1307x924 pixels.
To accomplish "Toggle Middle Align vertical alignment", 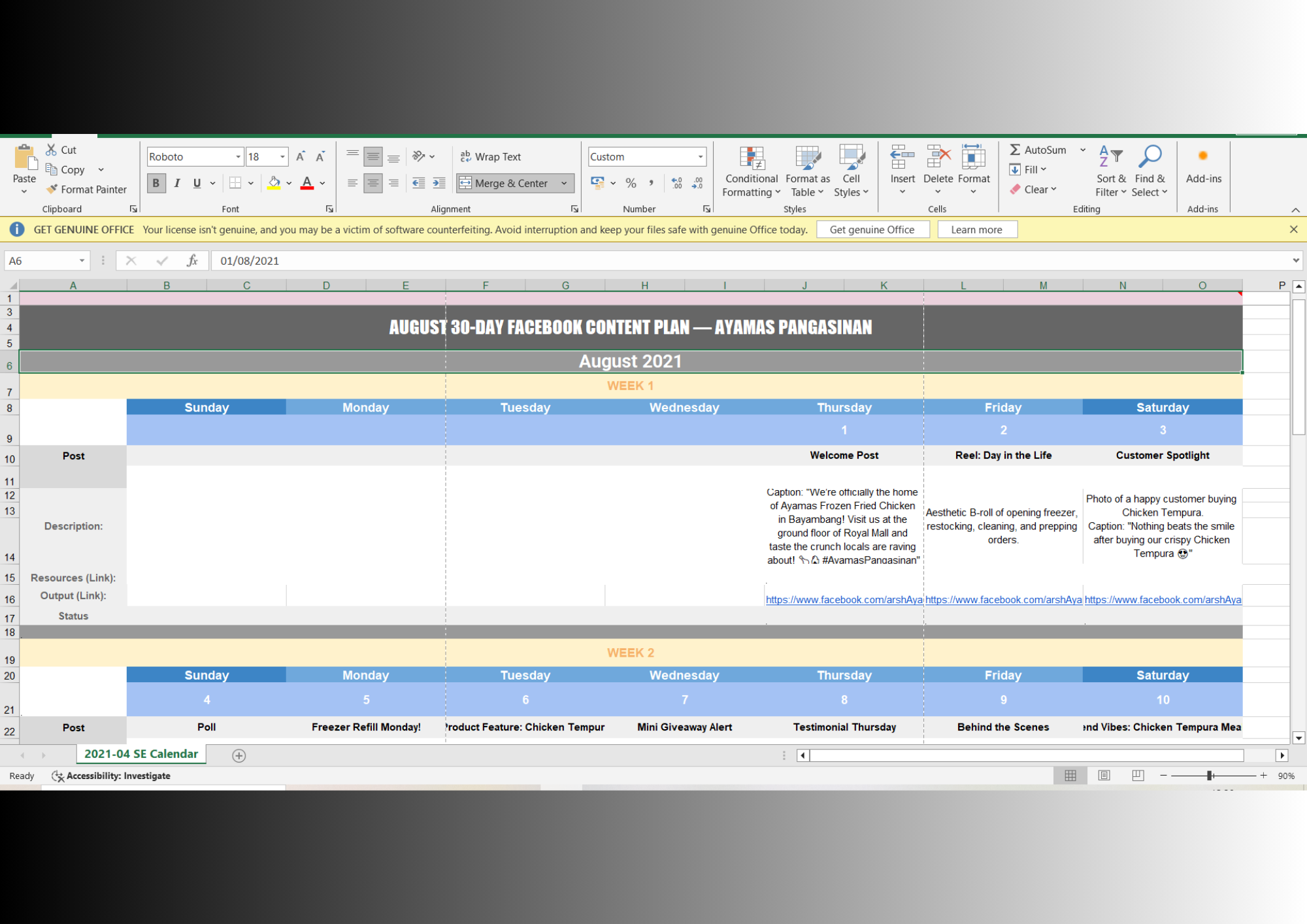I will point(373,157).
